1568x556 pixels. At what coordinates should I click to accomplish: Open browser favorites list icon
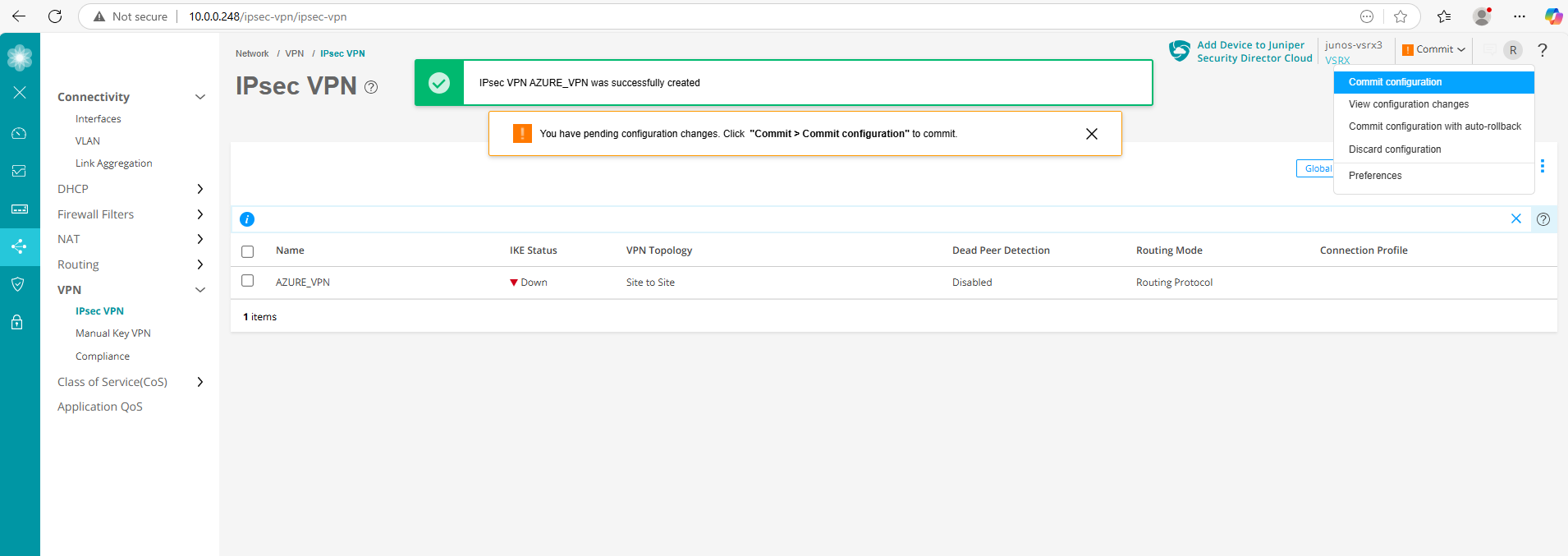tap(1444, 16)
